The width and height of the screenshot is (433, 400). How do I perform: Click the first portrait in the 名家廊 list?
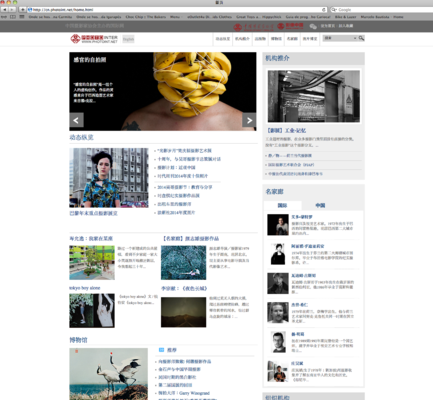coord(278,225)
